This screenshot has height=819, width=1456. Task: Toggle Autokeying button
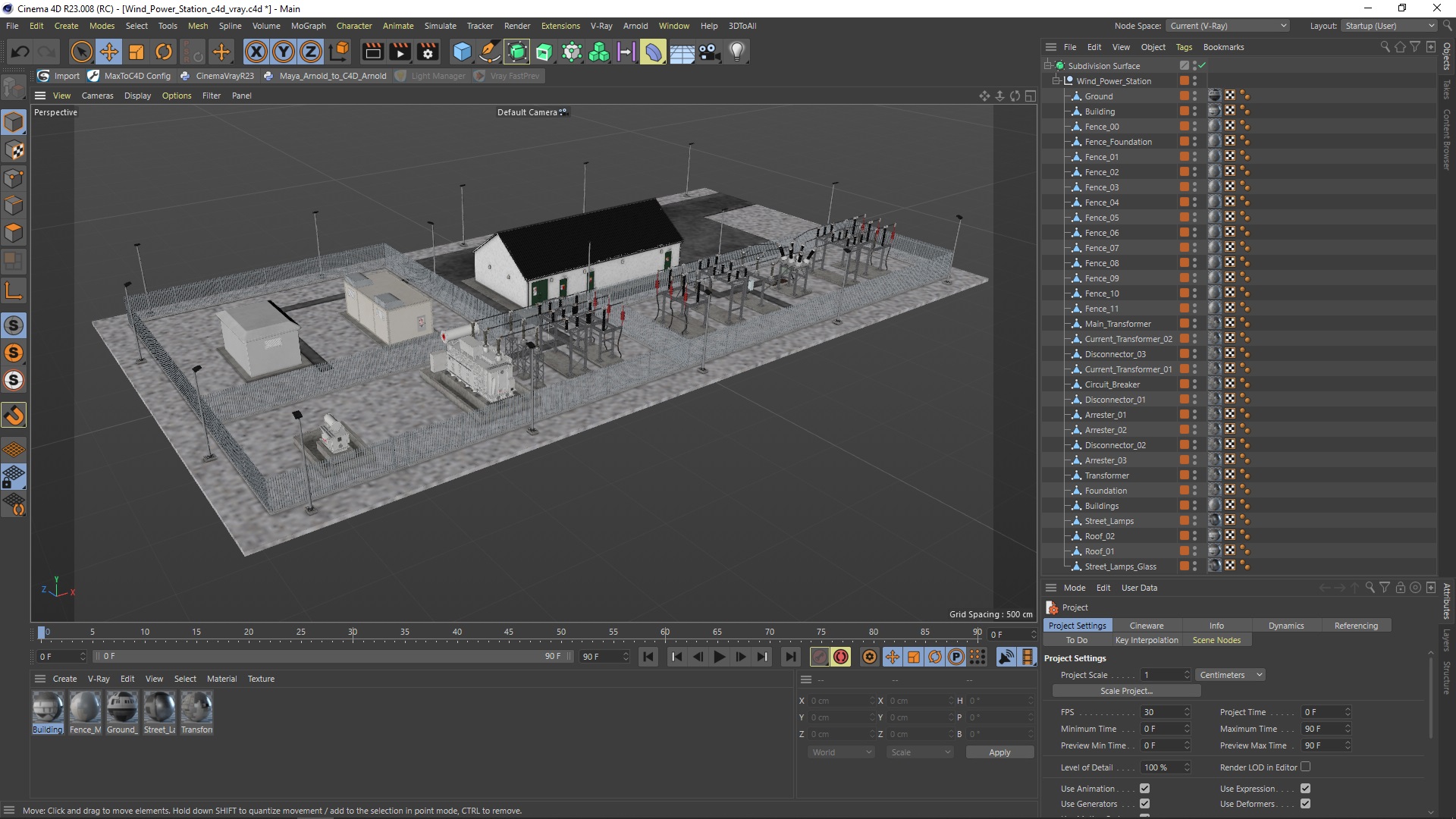coord(841,657)
